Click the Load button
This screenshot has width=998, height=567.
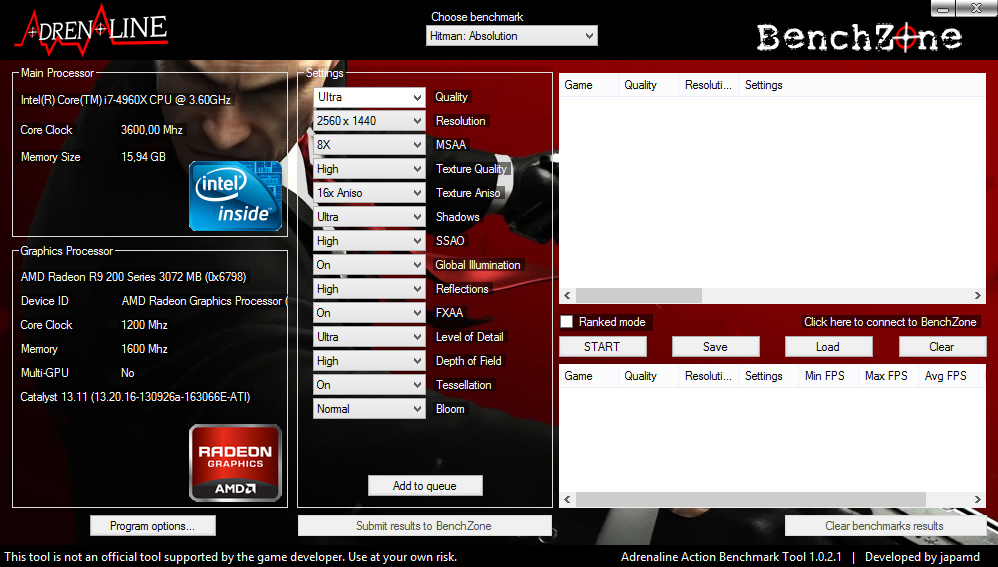click(x=828, y=347)
